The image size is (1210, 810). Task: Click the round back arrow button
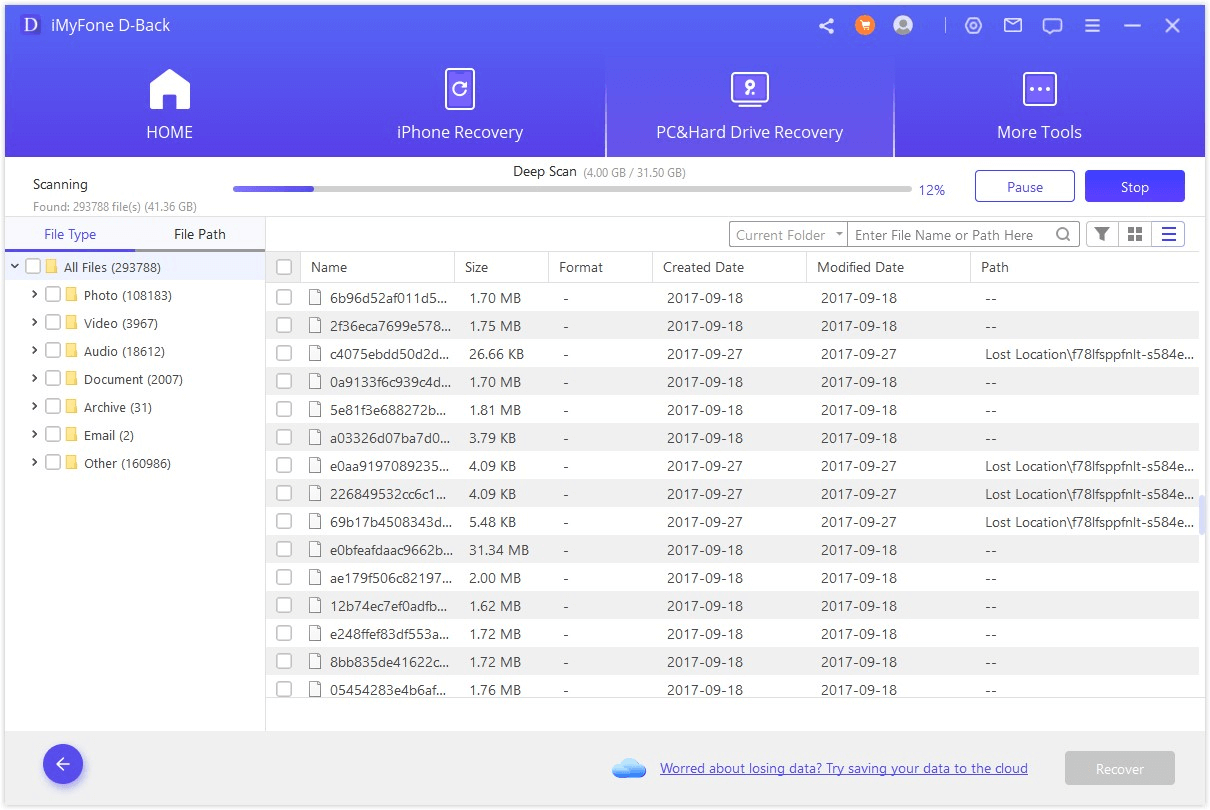tap(63, 765)
